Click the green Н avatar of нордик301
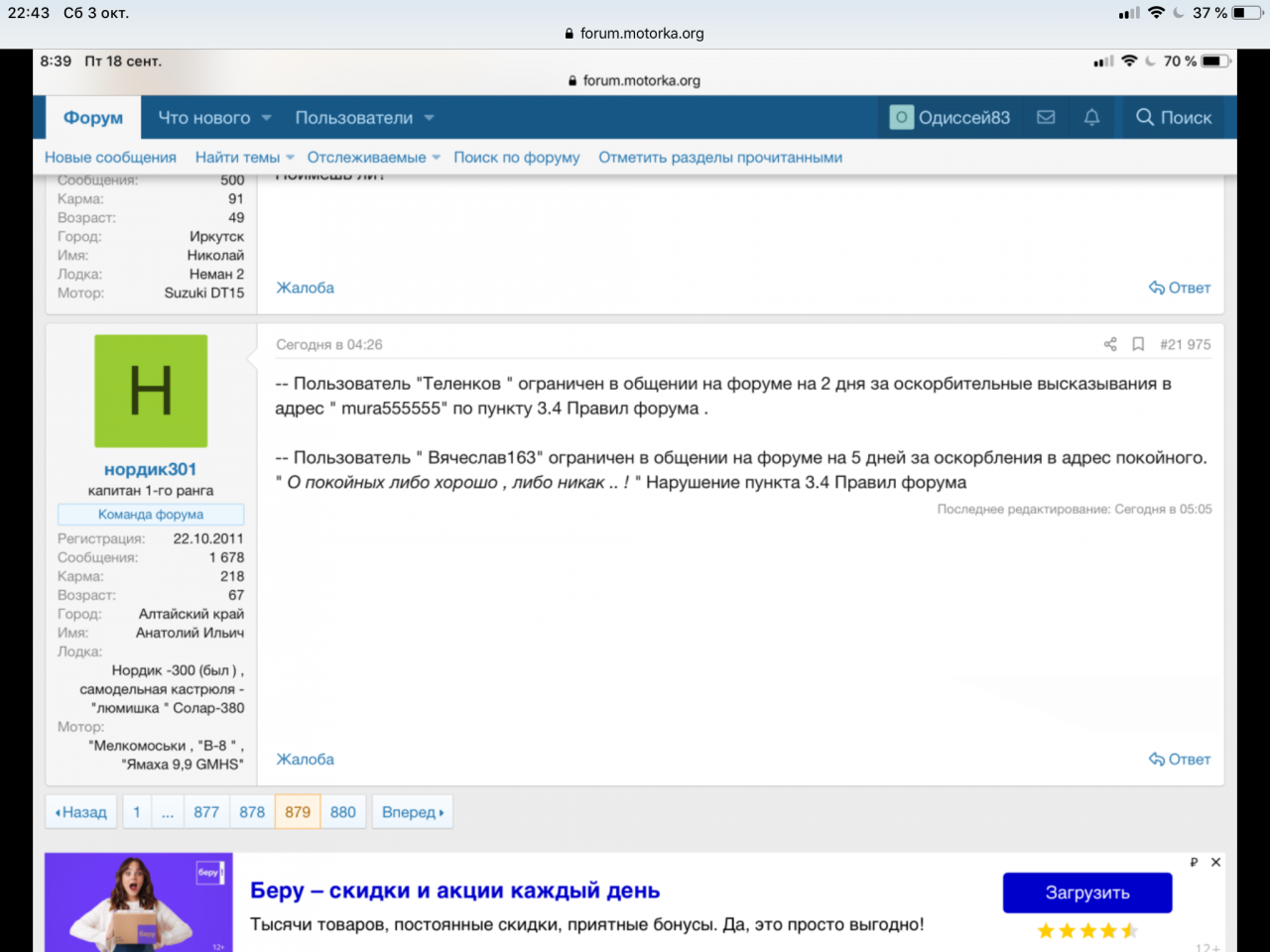The image size is (1270, 952). 151,391
